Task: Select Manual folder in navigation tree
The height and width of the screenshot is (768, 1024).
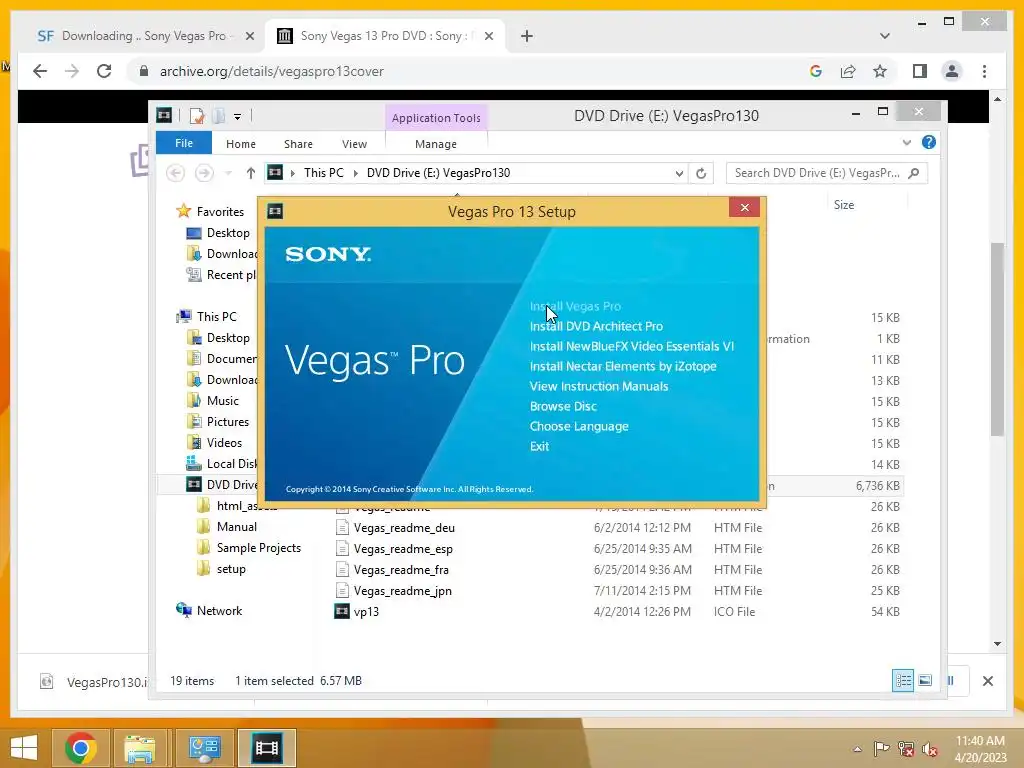Action: tap(236, 527)
